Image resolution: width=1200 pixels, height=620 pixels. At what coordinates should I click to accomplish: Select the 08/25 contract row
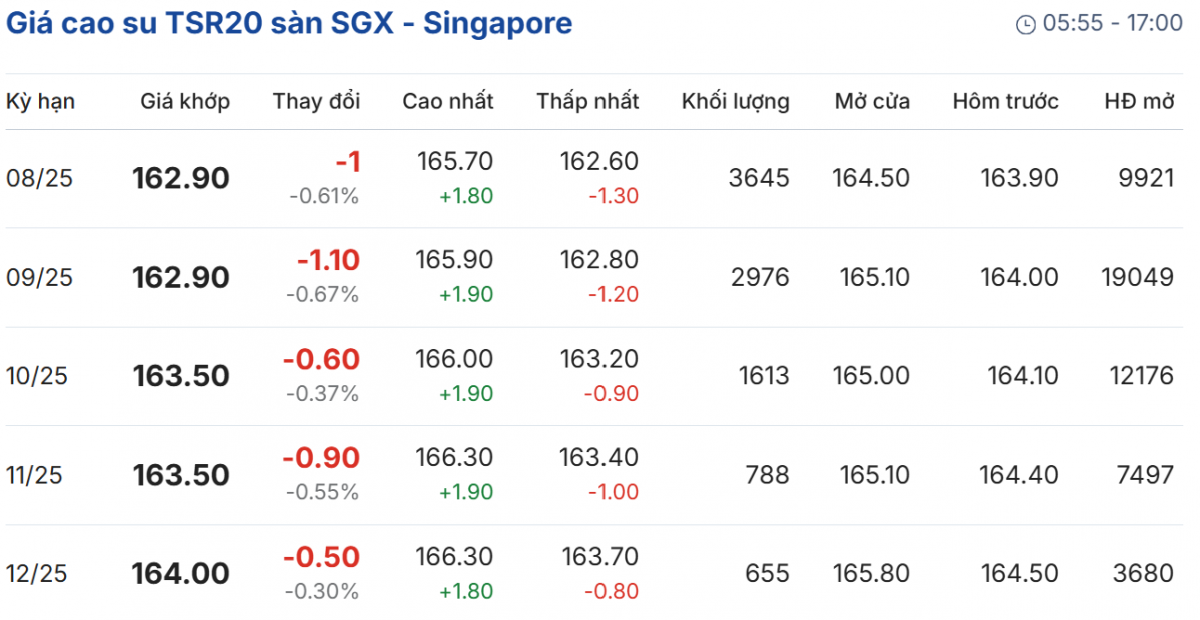click(x=40, y=179)
